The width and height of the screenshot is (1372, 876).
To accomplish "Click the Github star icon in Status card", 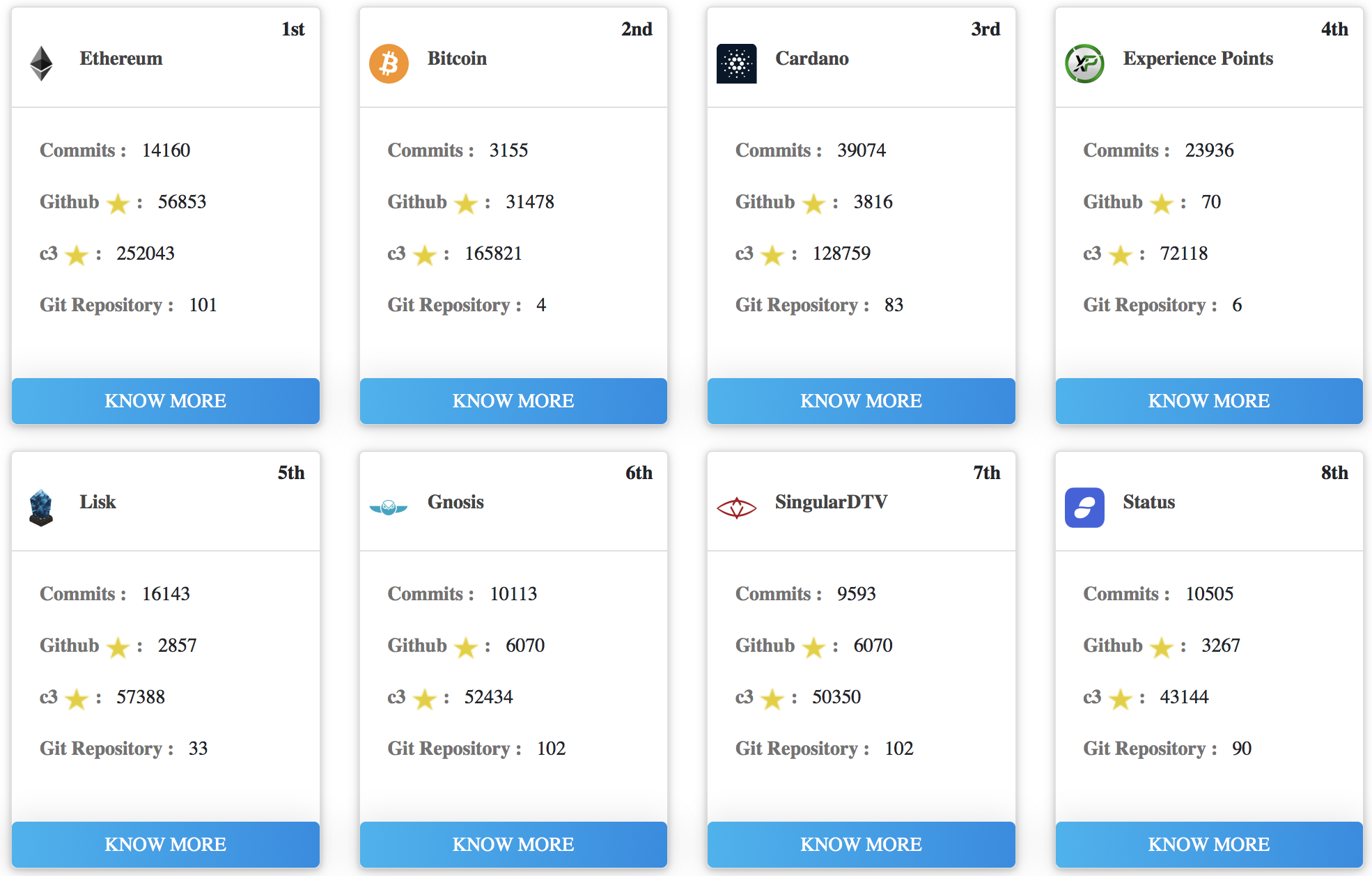I will (1162, 647).
